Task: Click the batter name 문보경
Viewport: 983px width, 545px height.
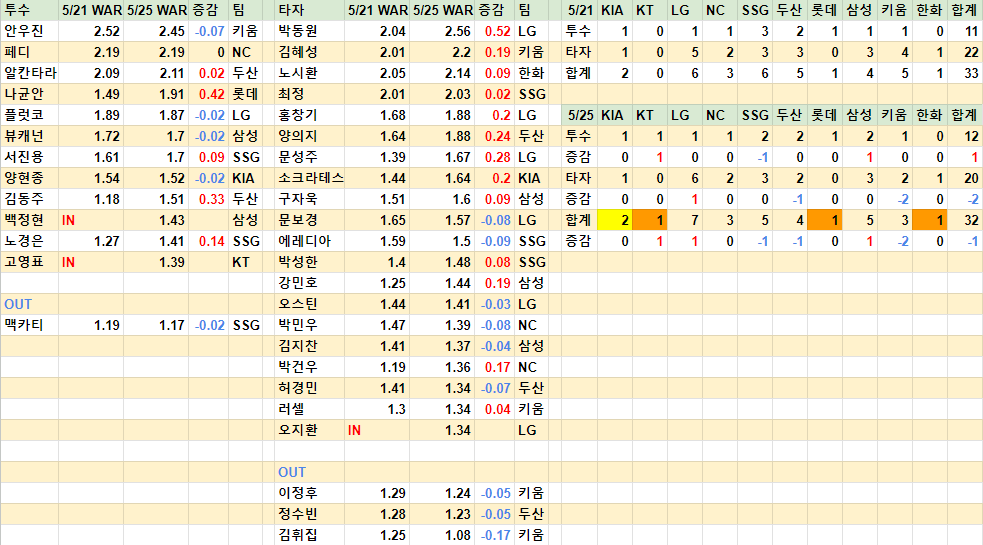Action: (x=297, y=220)
